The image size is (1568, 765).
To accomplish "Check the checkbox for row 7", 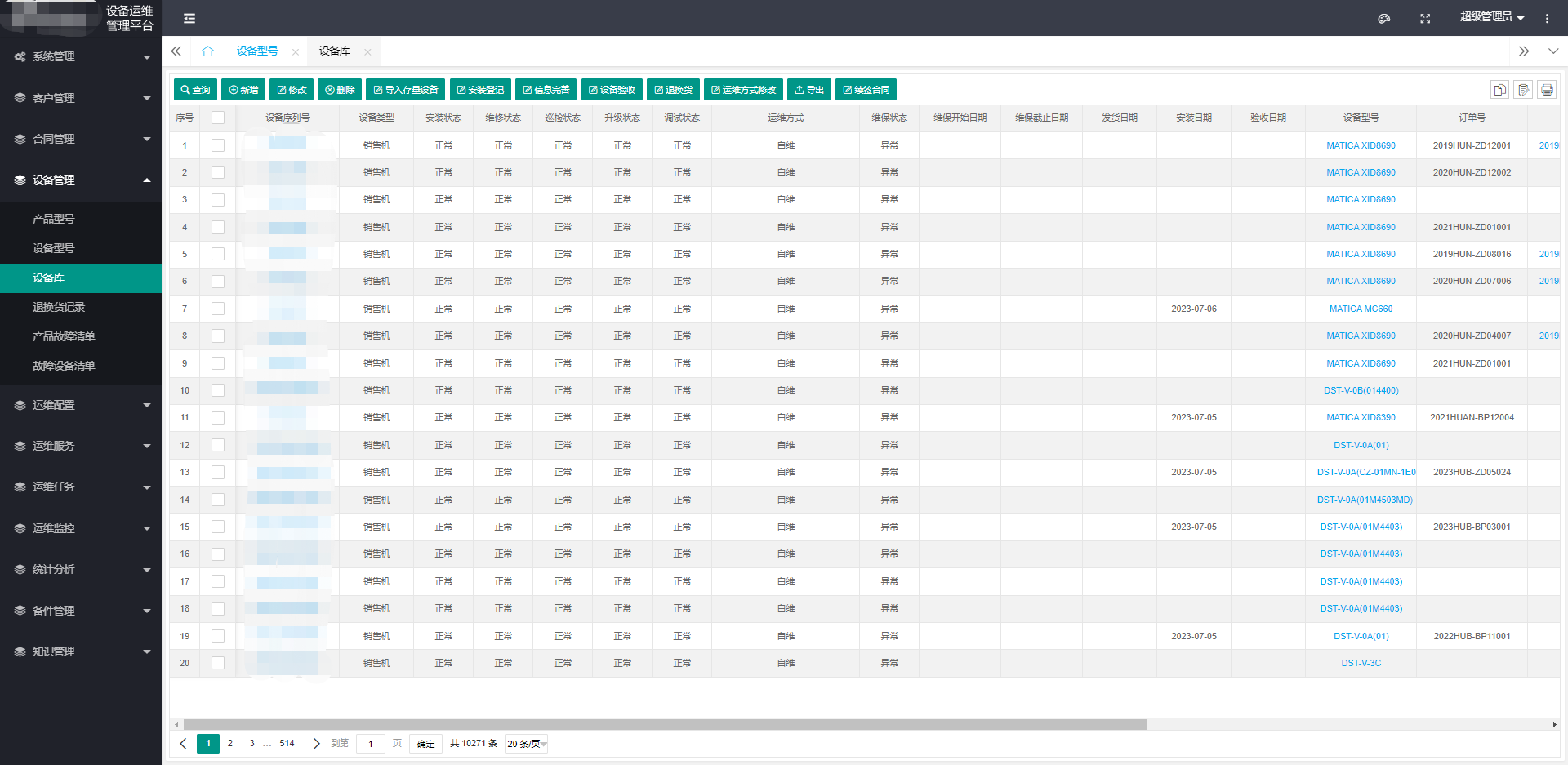I will [218, 309].
